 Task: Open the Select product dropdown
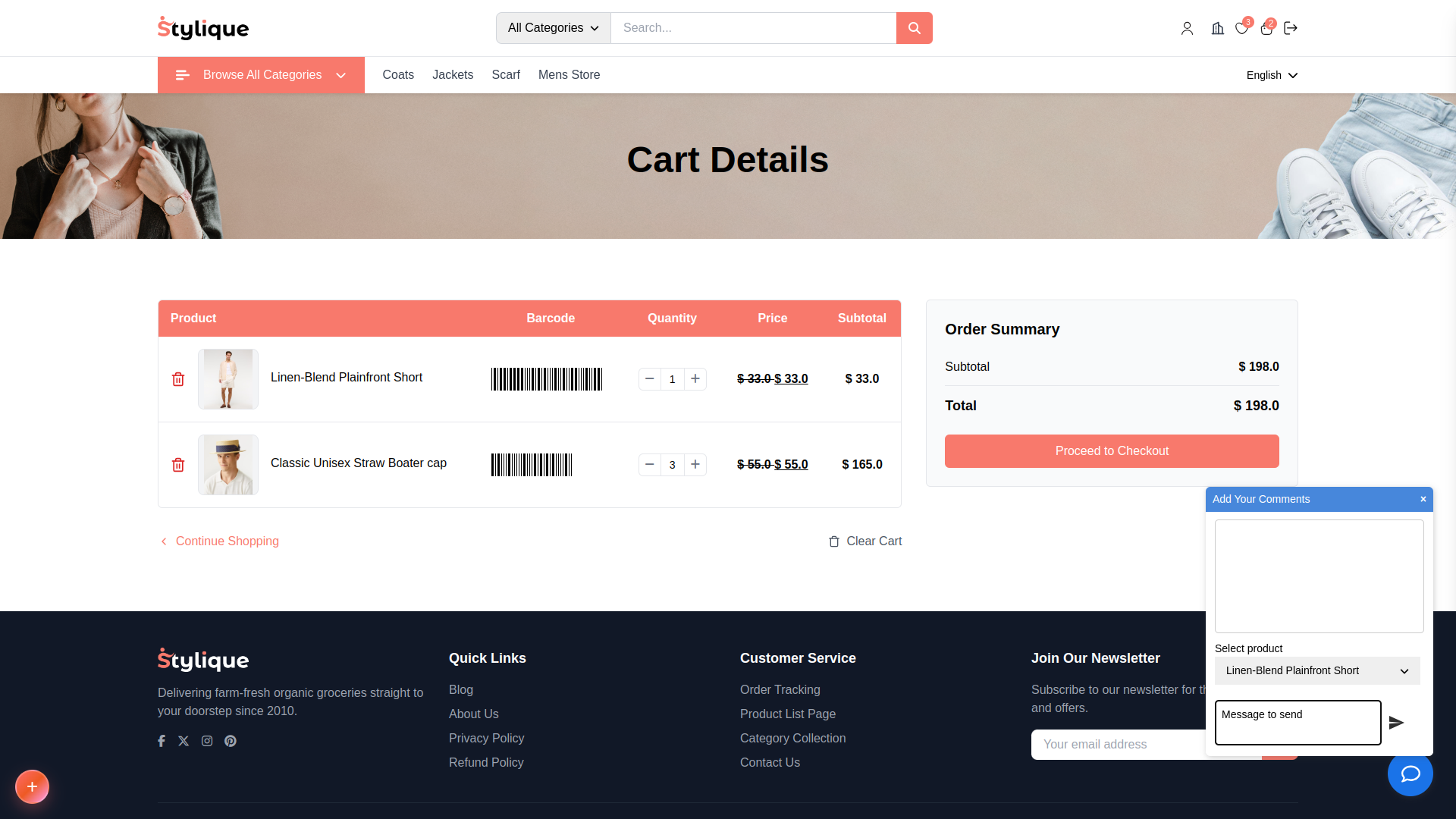1317,670
